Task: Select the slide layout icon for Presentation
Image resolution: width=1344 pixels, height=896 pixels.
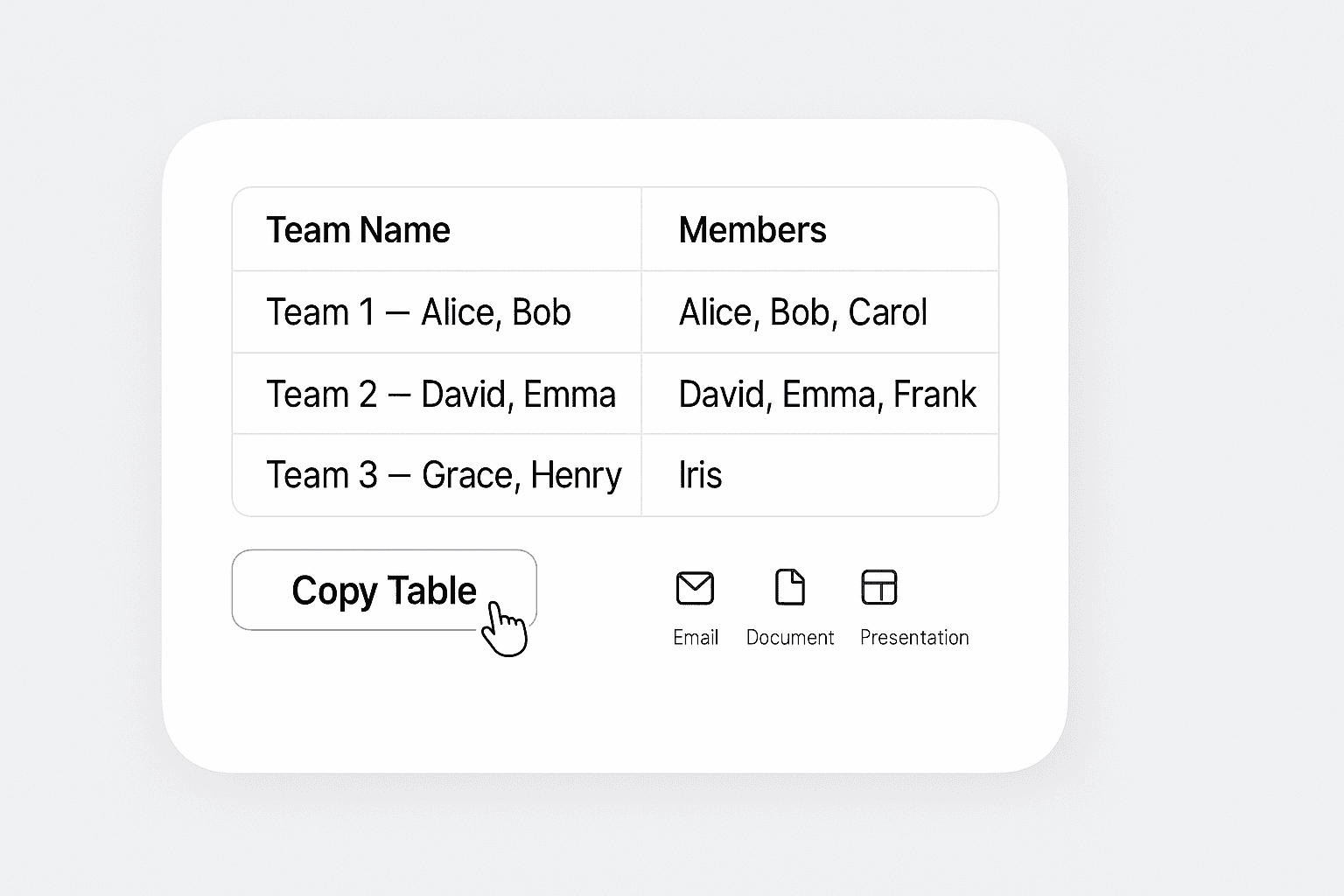Action: click(x=879, y=587)
